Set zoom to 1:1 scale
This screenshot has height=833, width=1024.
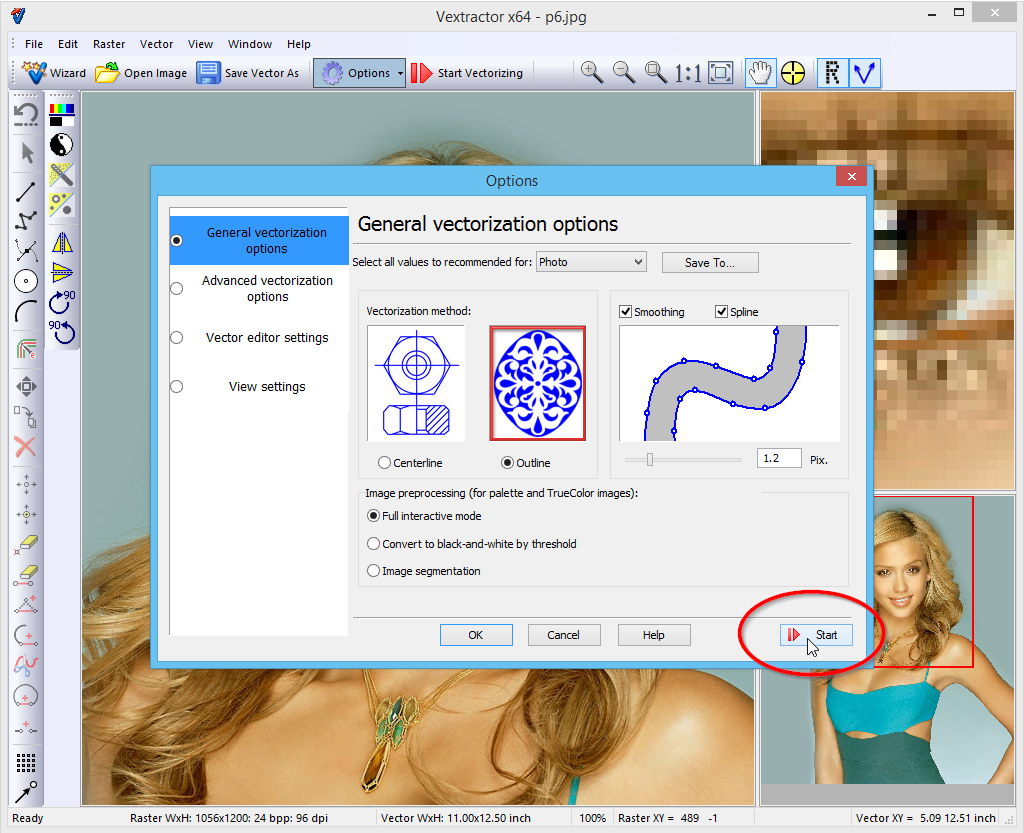687,72
